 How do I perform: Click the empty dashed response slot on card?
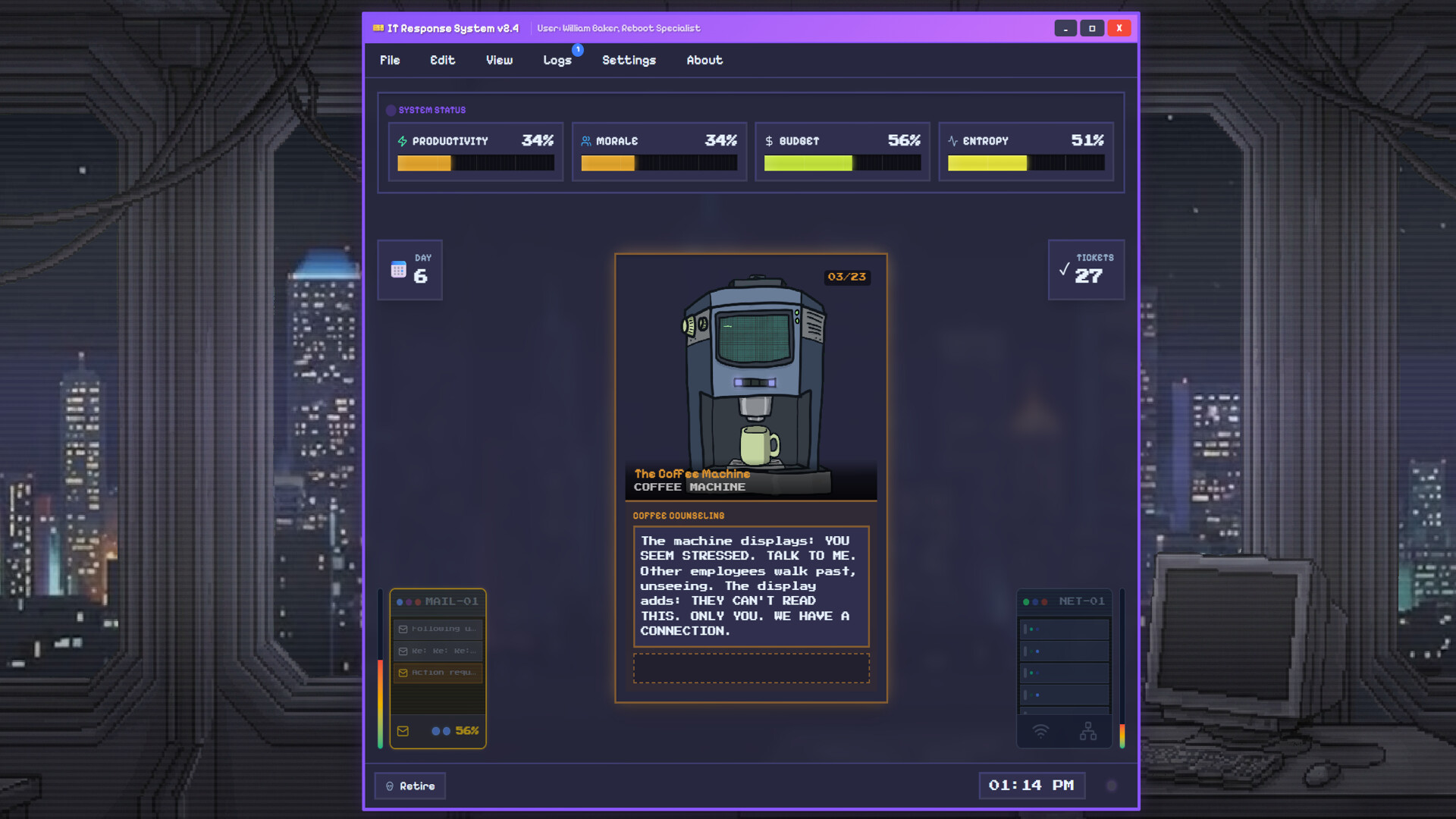(x=751, y=668)
